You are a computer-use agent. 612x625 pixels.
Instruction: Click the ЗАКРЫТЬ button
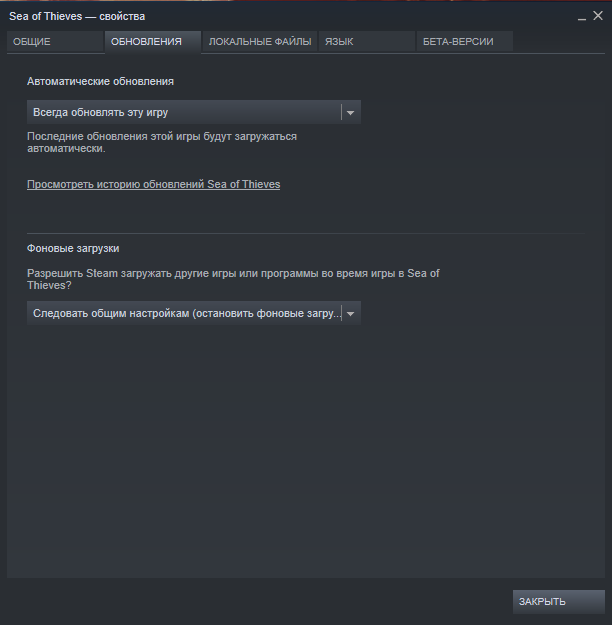click(x=559, y=601)
